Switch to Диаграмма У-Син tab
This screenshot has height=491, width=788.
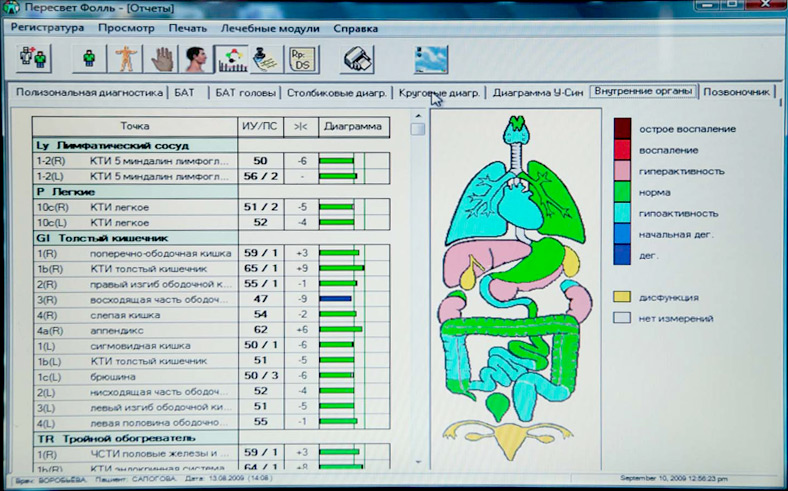(538, 92)
